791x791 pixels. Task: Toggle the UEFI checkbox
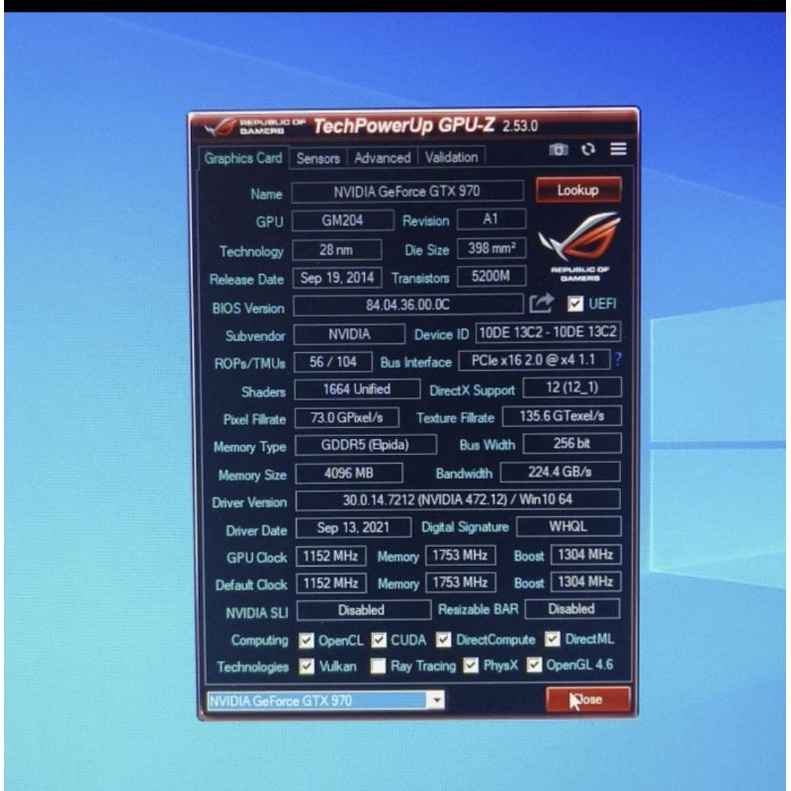[x=575, y=304]
